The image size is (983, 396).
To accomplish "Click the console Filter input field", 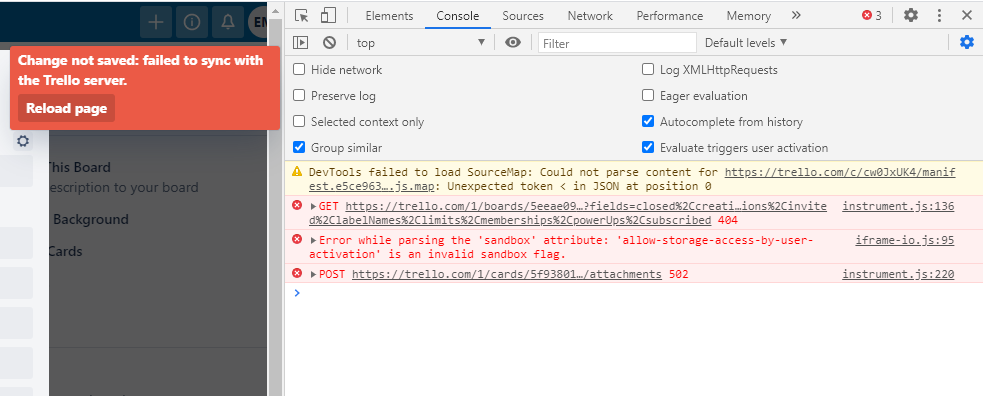I will pyautogui.click(x=617, y=43).
